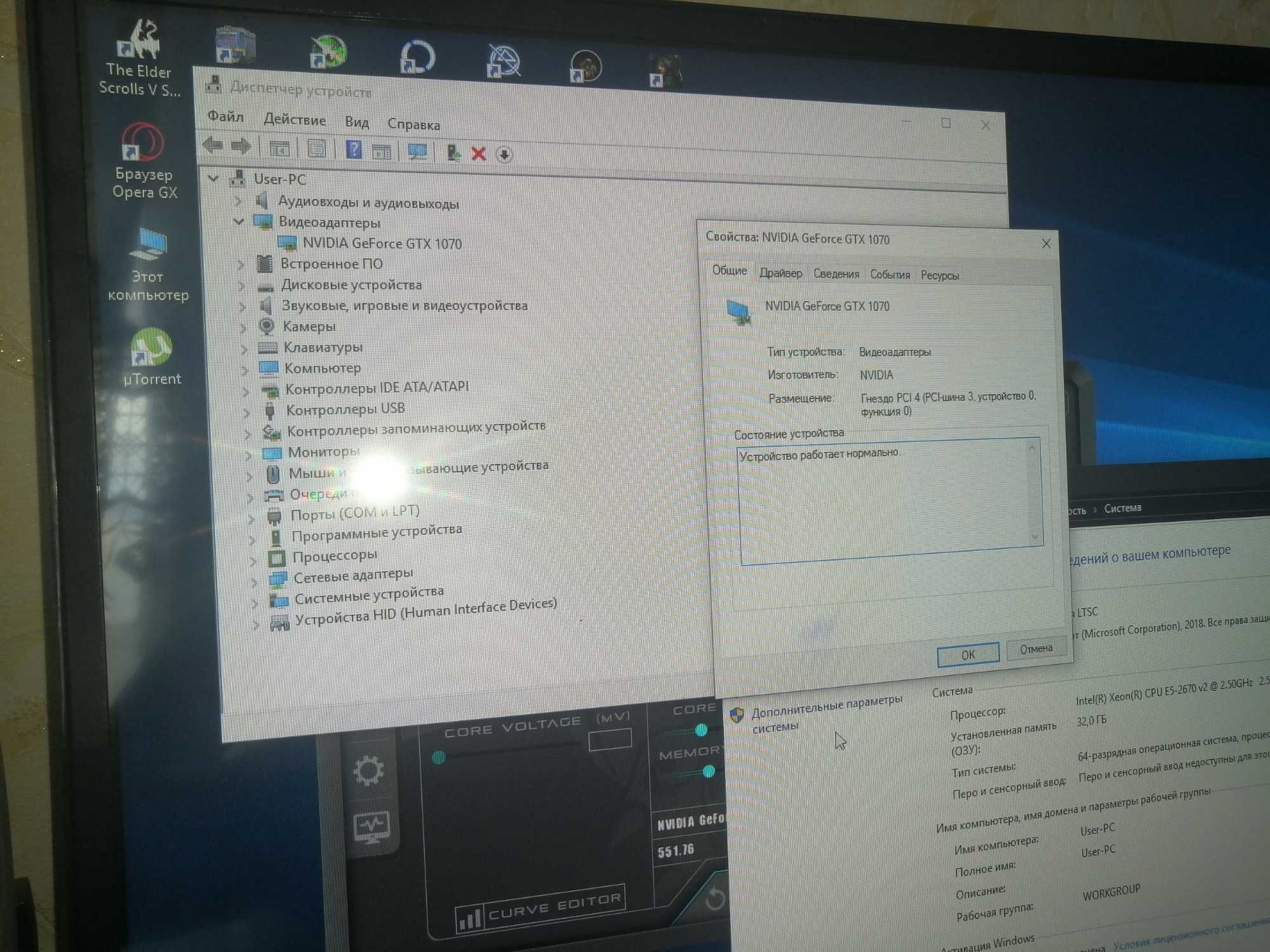Viewport: 1270px width, 952px height.
Task: Click the Properties sheet toolbar icon
Action: coord(316,149)
